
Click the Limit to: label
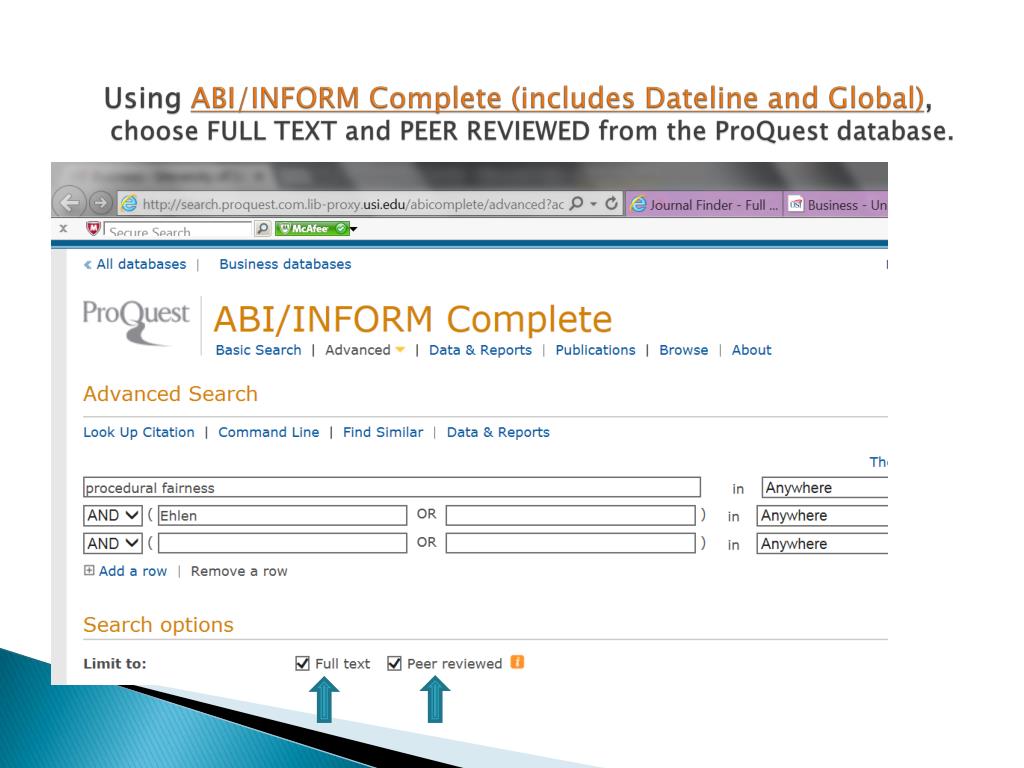115,664
